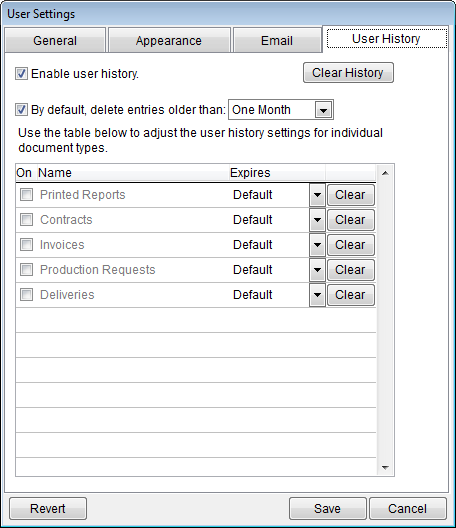Clear the Printed Reports history
This screenshot has width=456, height=528.
(x=351, y=195)
